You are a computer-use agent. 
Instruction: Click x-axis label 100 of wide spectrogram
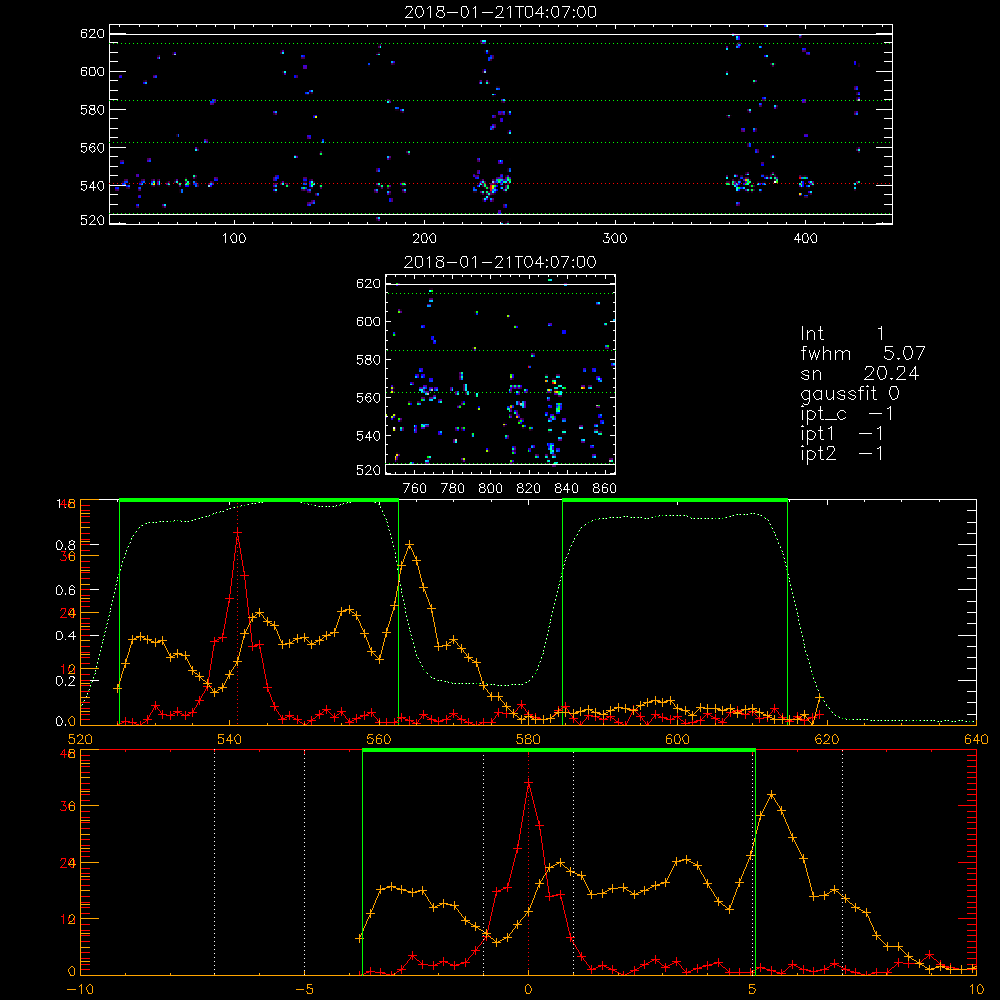[234, 239]
